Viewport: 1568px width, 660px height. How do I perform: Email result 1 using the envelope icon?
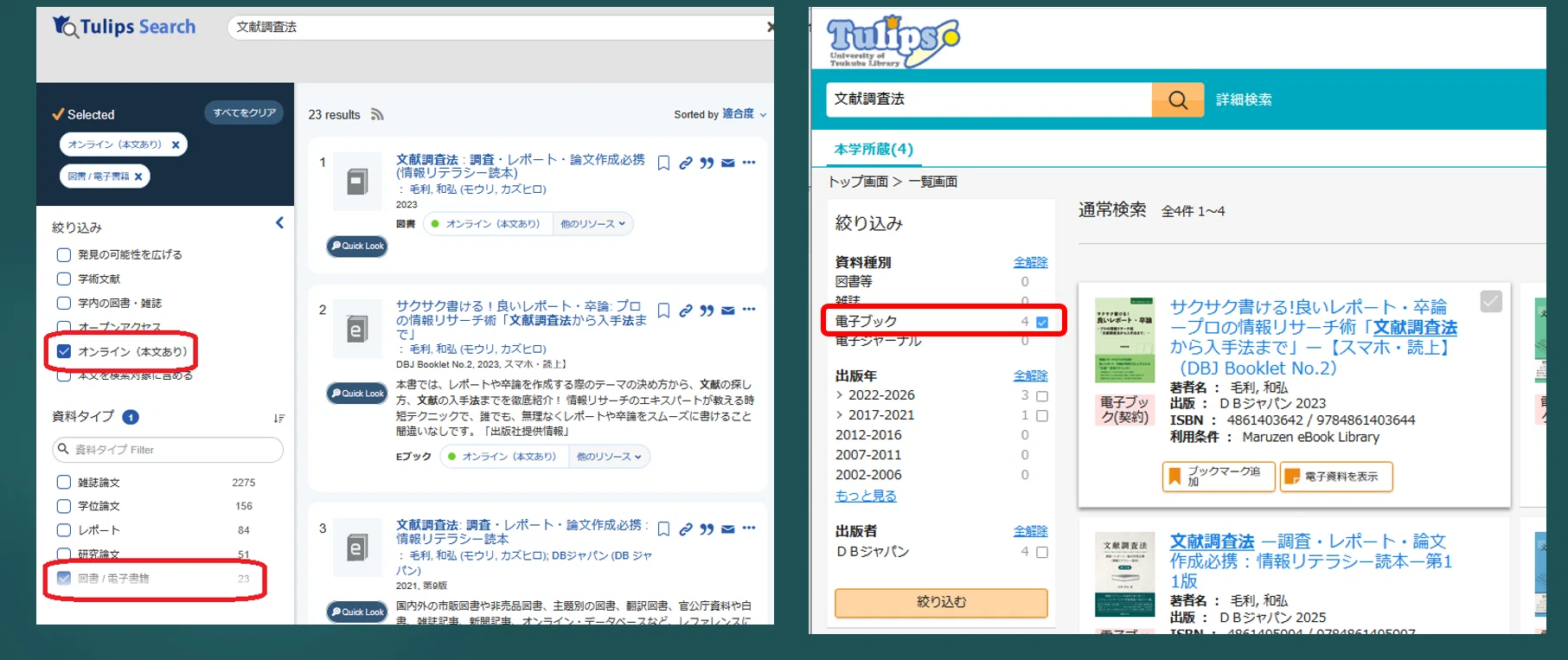(x=728, y=163)
